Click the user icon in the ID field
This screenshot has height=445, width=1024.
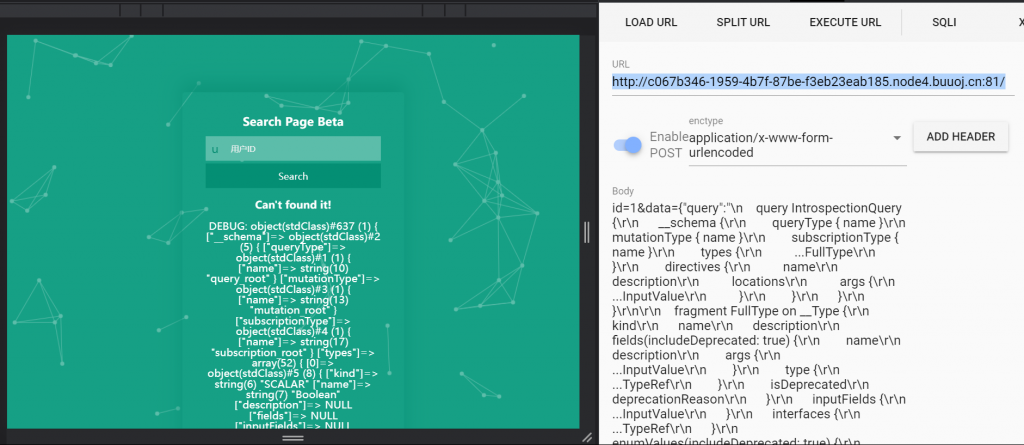click(214, 149)
